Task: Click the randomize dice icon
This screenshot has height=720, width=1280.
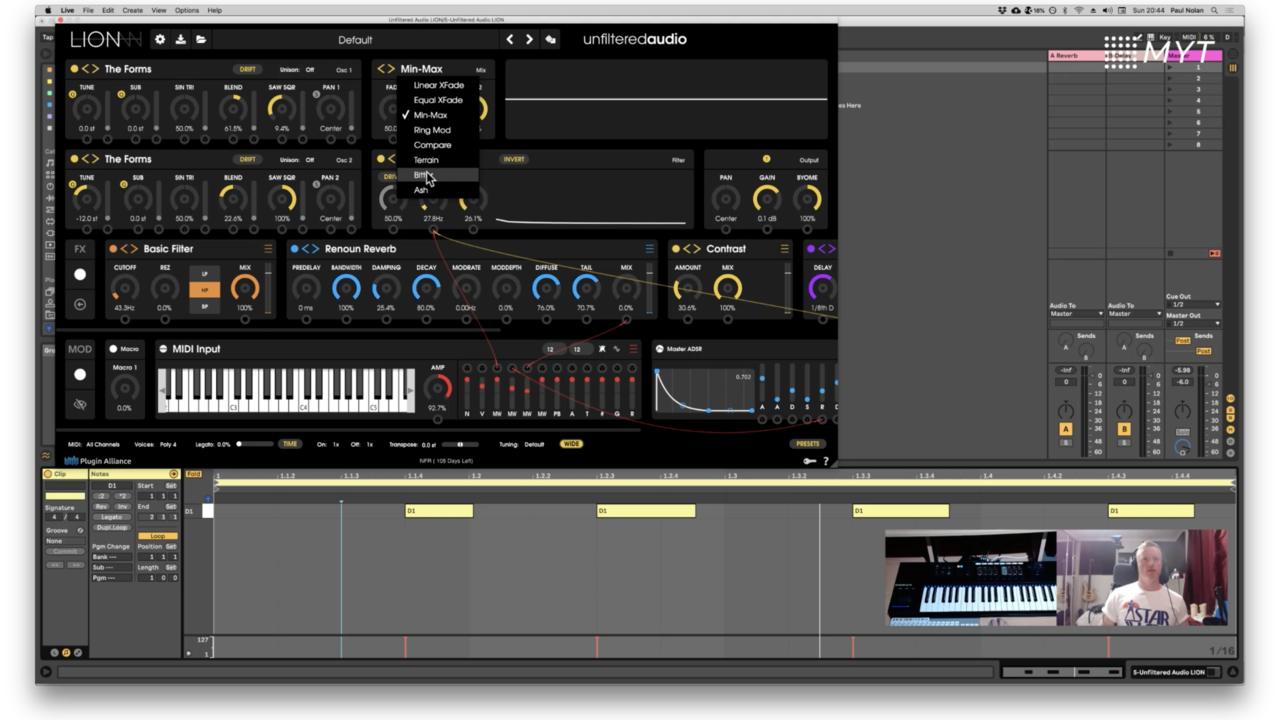Action: coord(550,40)
